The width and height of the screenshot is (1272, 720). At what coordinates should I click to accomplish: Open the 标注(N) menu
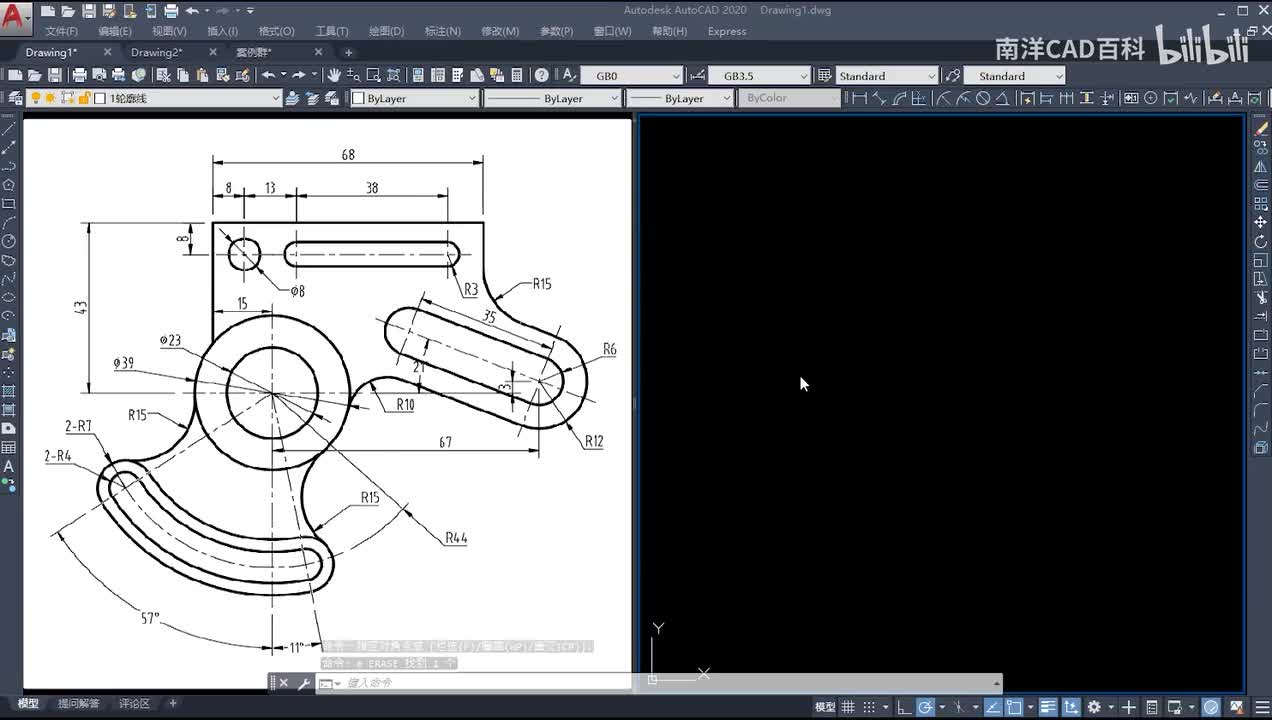[442, 32]
